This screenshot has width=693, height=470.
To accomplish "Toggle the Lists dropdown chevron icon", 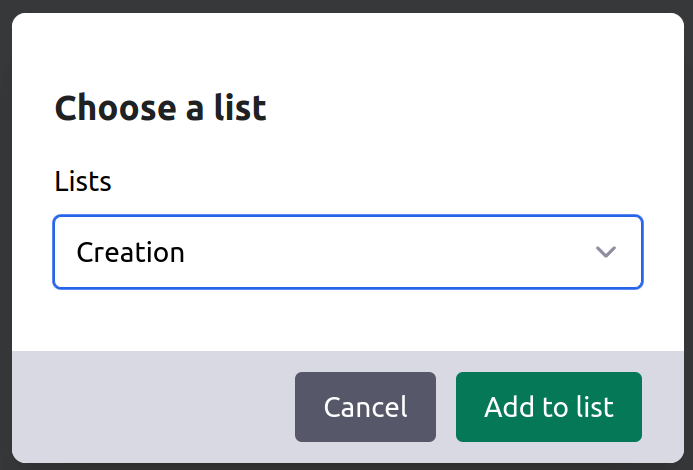I will pyautogui.click(x=605, y=252).
